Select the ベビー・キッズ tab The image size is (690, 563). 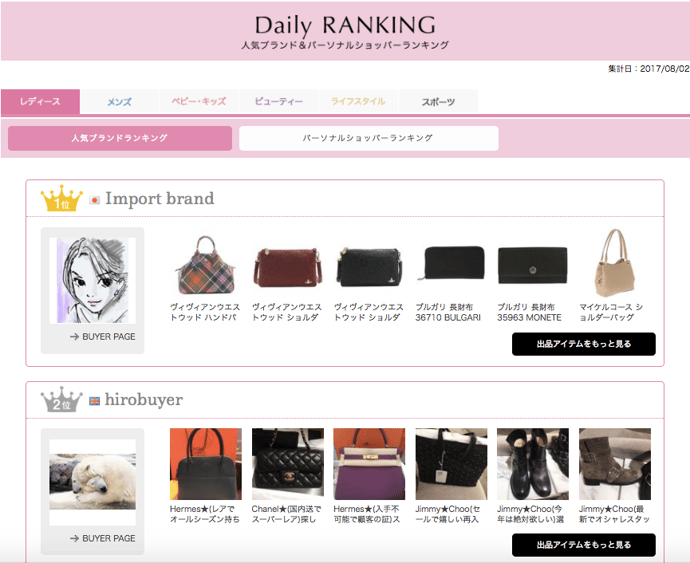point(199,102)
